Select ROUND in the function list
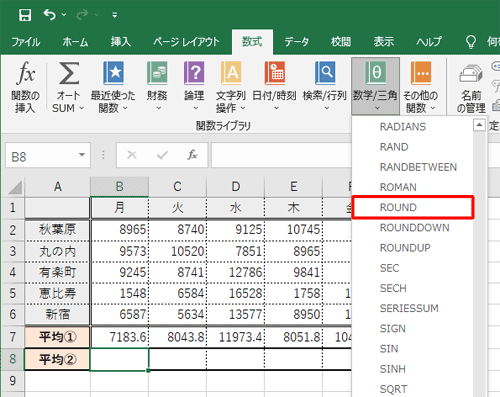The image size is (500, 397). pyautogui.click(x=413, y=207)
